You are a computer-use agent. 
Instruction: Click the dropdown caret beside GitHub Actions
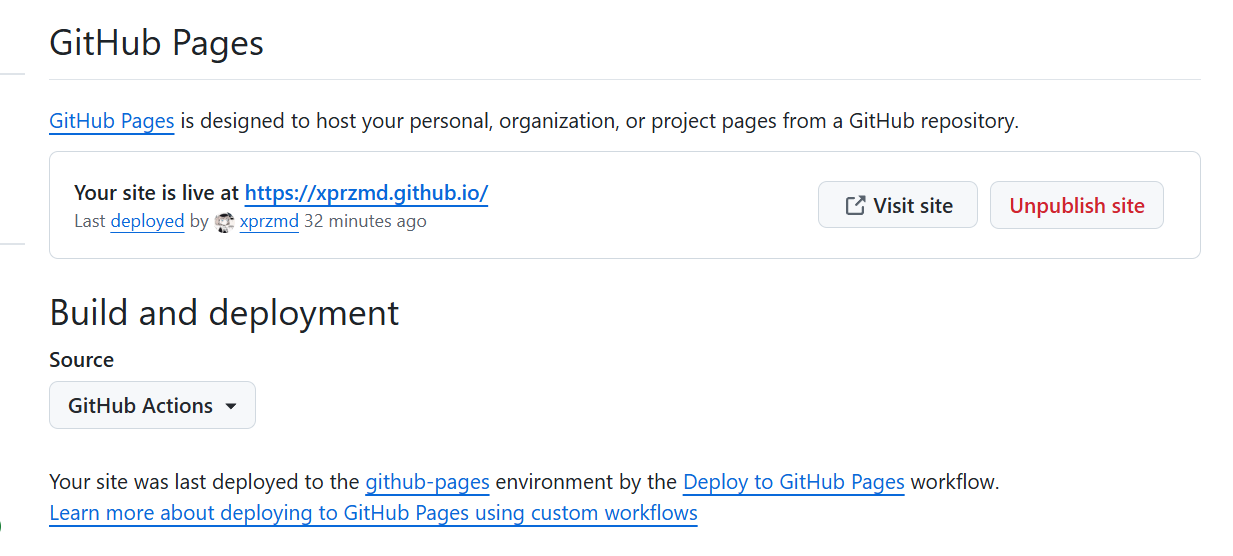231,406
